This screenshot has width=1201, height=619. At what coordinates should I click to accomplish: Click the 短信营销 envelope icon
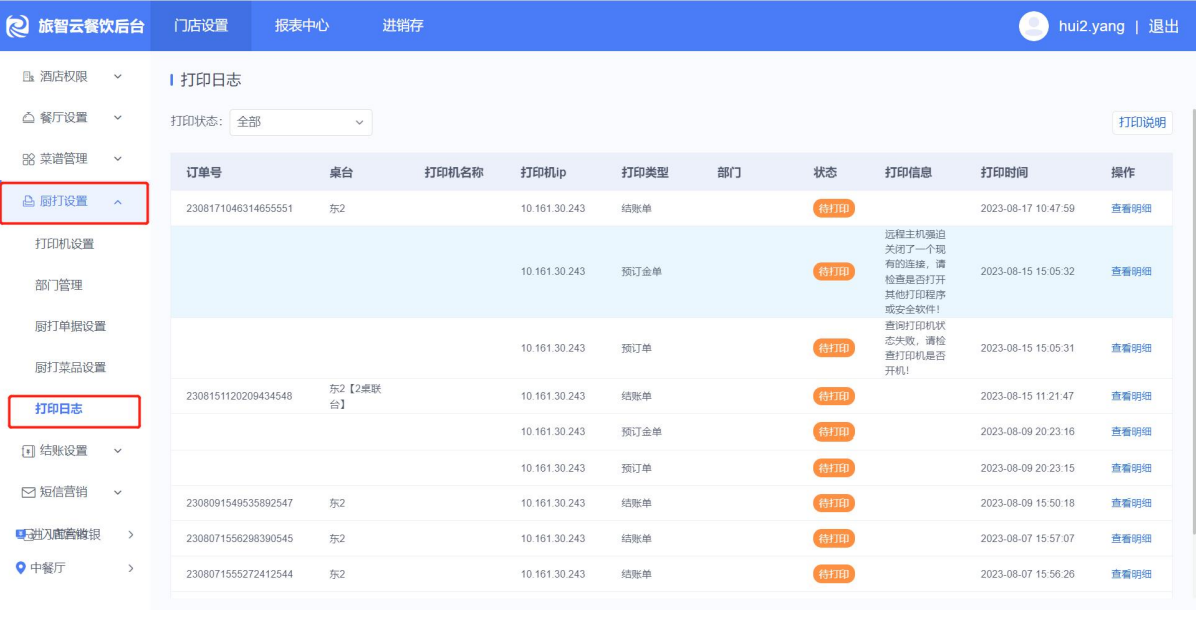click(x=28, y=492)
